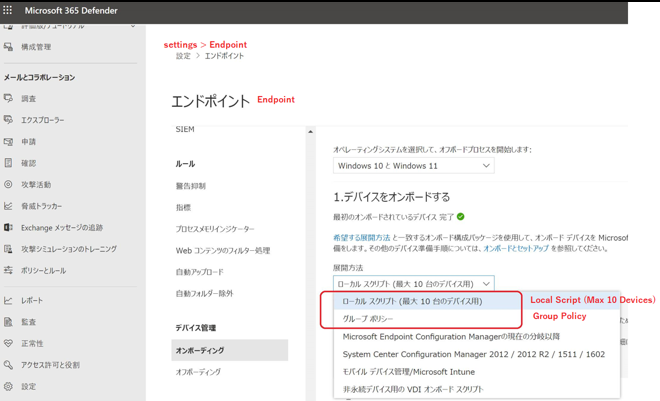Open SIEM in the settings list
This screenshot has height=401, width=660.
[185, 129]
